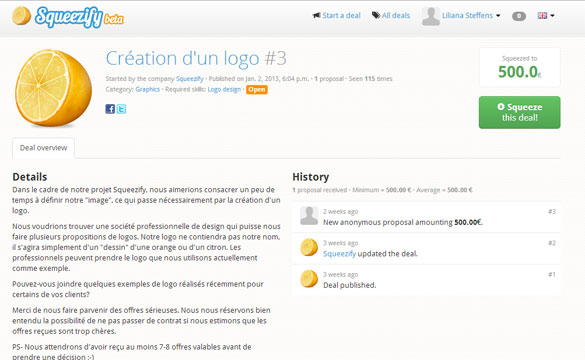Click the Deal published. text
This screenshot has width=585, height=360.
pyautogui.click(x=350, y=285)
